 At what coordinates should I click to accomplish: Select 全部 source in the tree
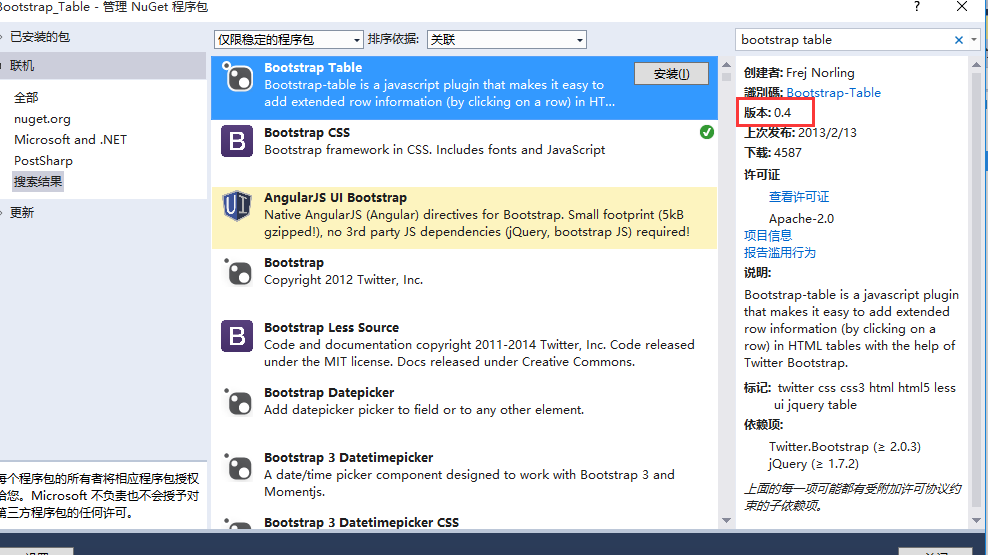pyautogui.click(x=26, y=98)
